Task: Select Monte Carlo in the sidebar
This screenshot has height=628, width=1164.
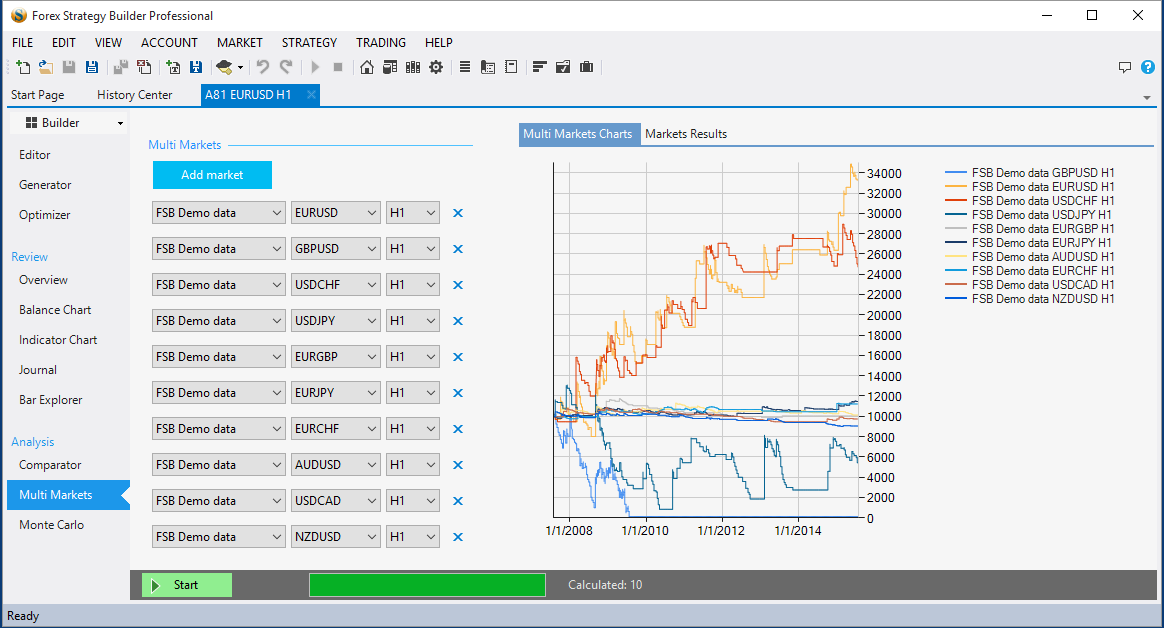Action: [51, 525]
